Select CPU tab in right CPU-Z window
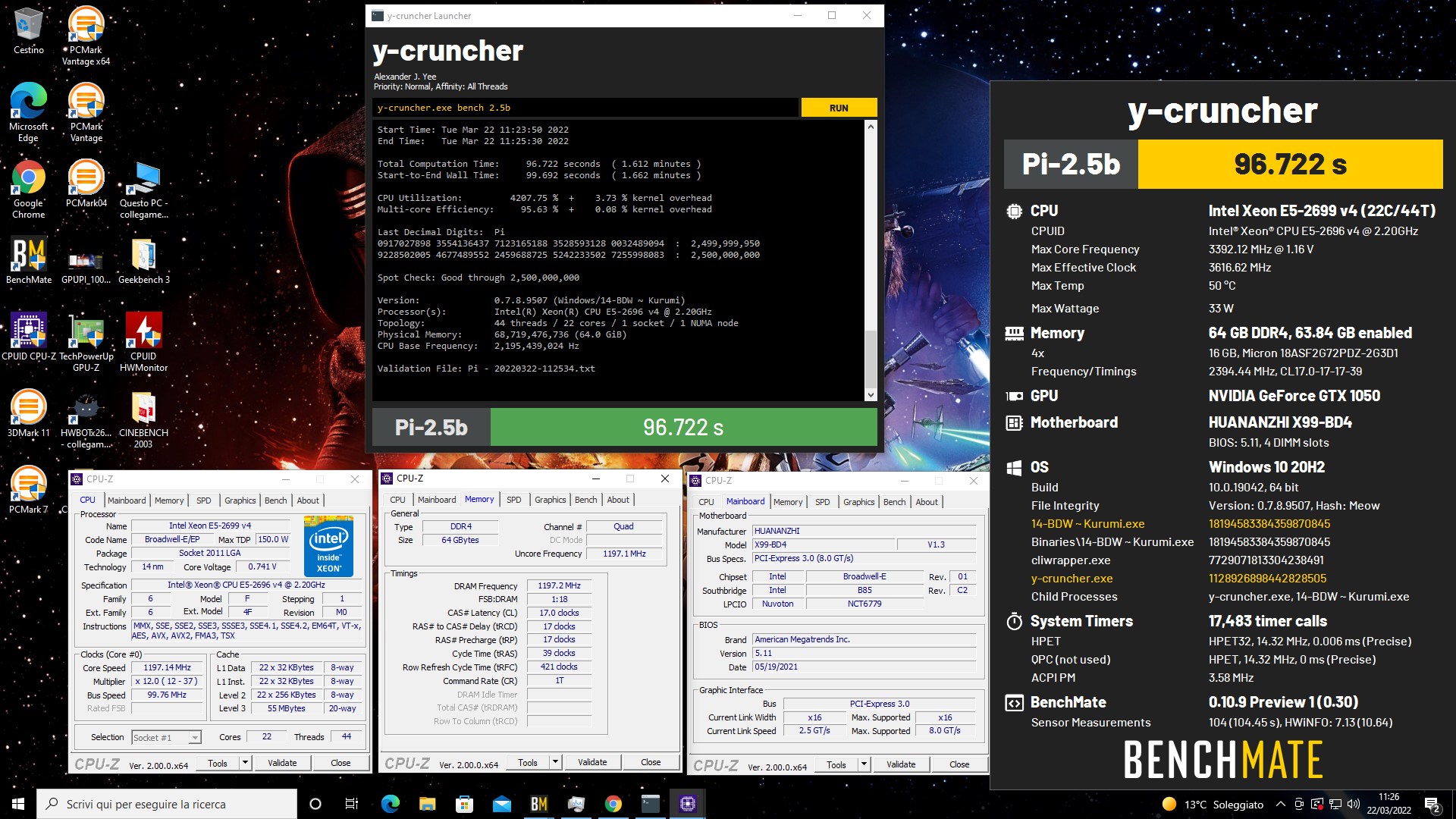The width and height of the screenshot is (1456, 819). (706, 502)
